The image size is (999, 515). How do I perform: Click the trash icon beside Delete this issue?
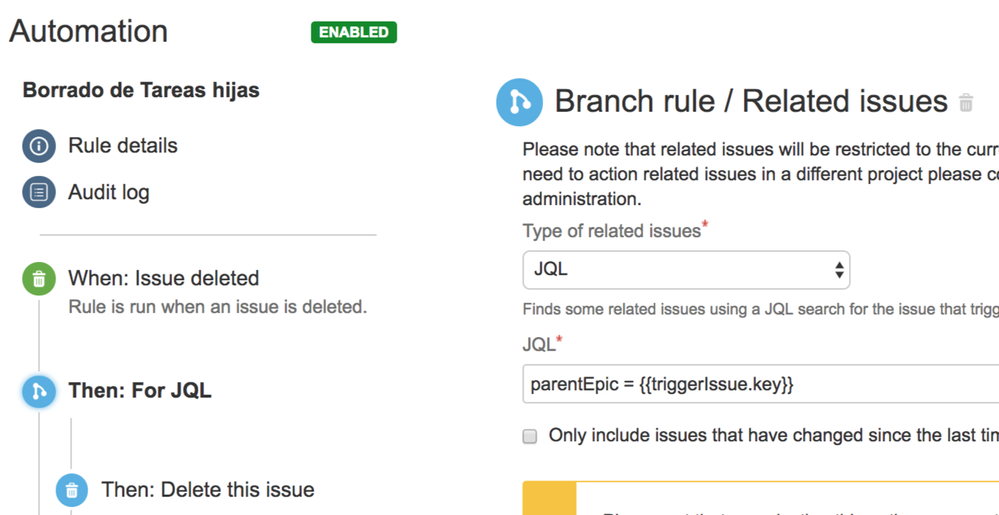[72, 490]
